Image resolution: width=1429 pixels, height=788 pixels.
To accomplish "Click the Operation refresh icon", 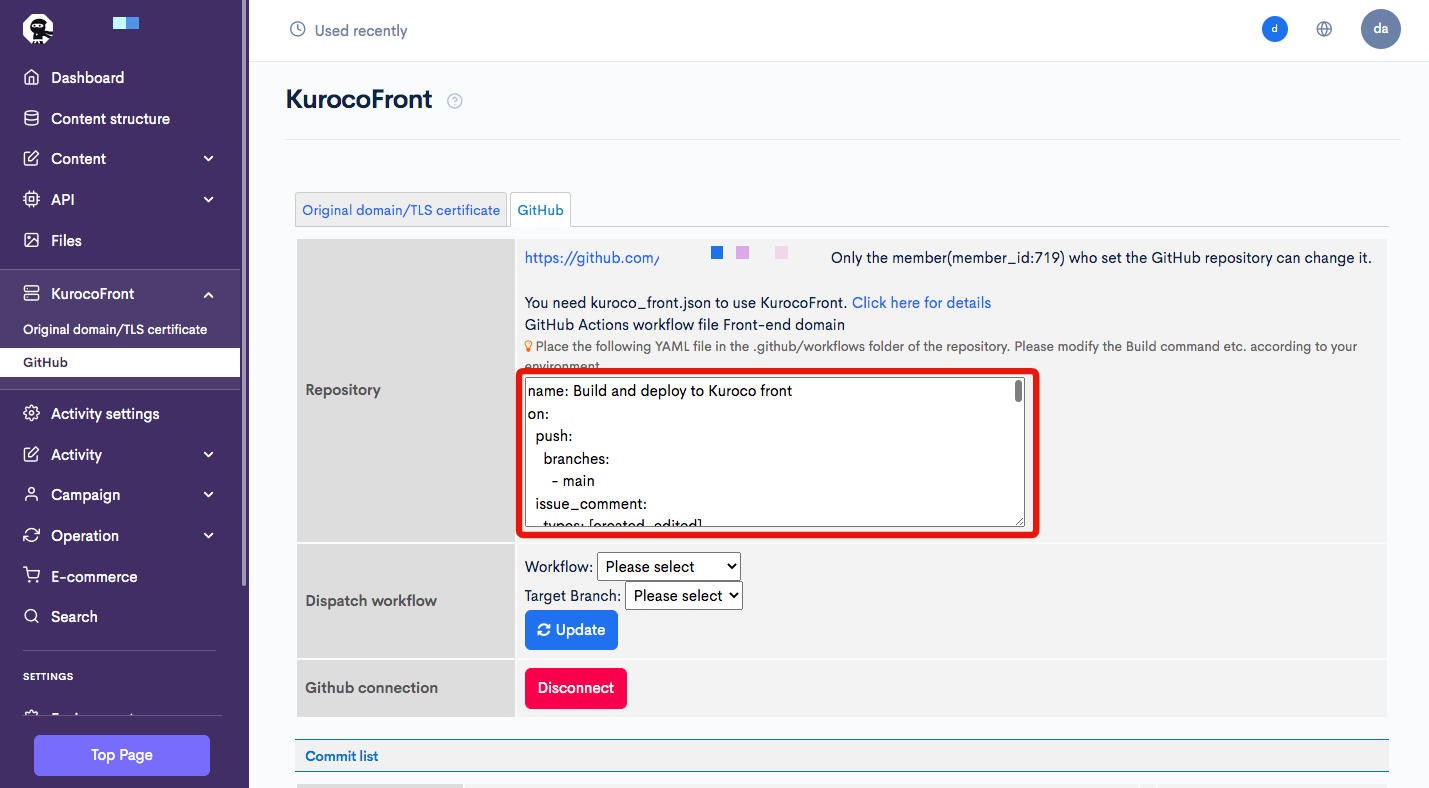I will click(x=32, y=536).
